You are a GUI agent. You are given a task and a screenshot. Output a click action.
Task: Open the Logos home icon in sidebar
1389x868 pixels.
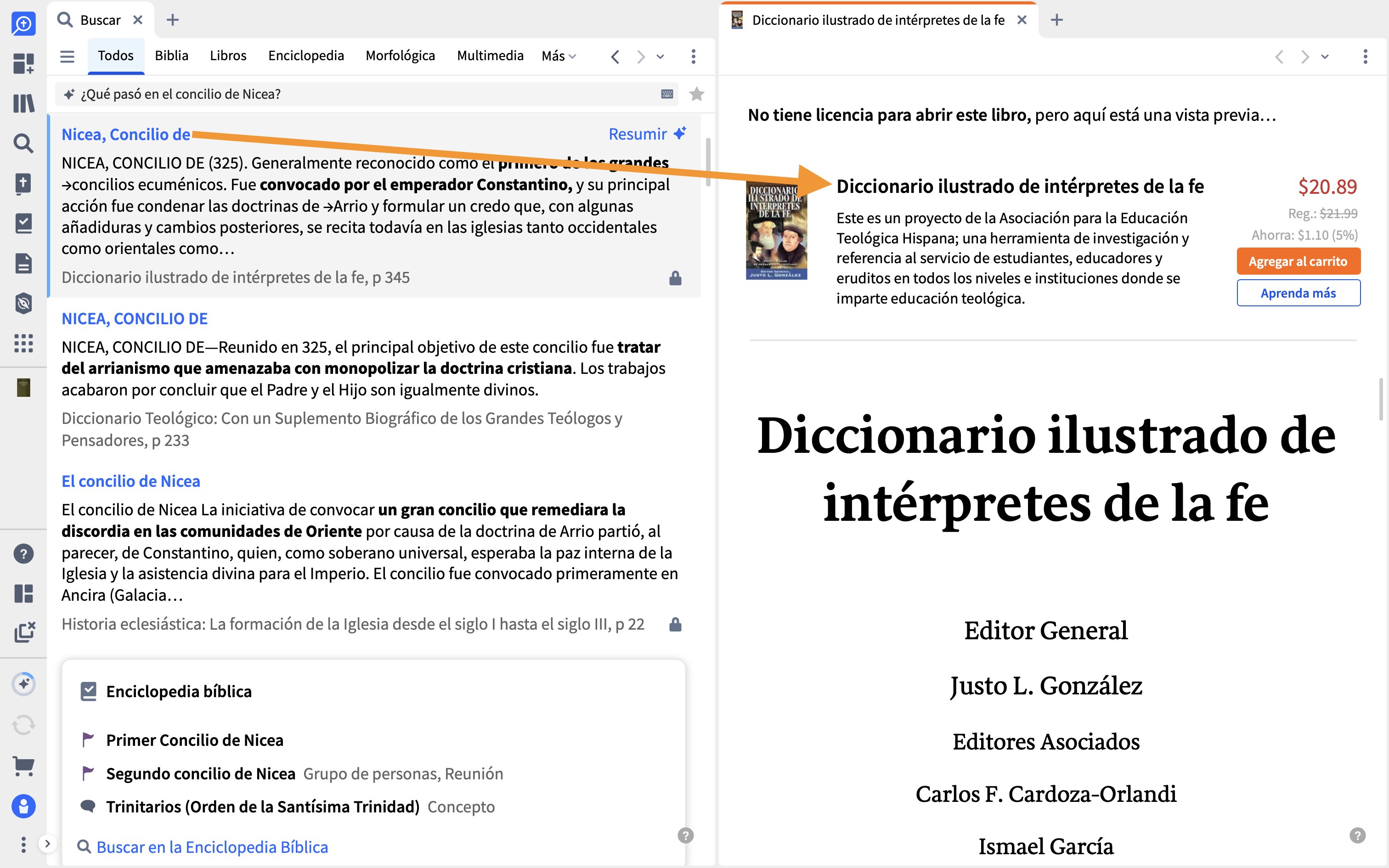pyautogui.click(x=23, y=23)
